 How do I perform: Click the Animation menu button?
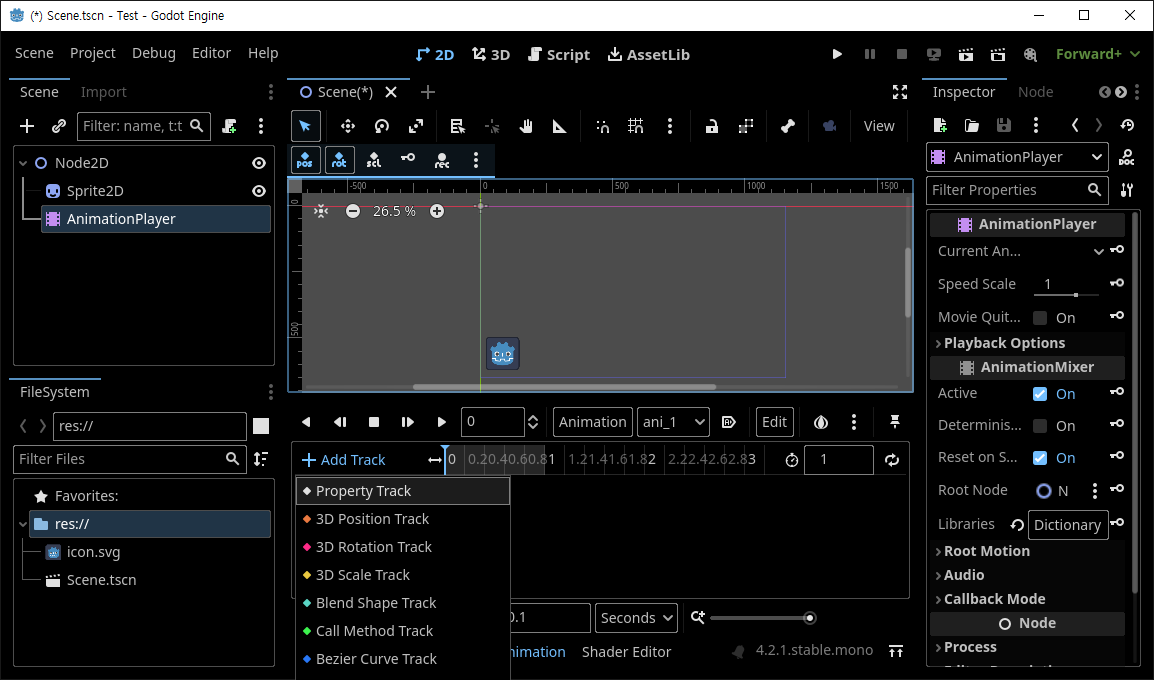tap(592, 422)
